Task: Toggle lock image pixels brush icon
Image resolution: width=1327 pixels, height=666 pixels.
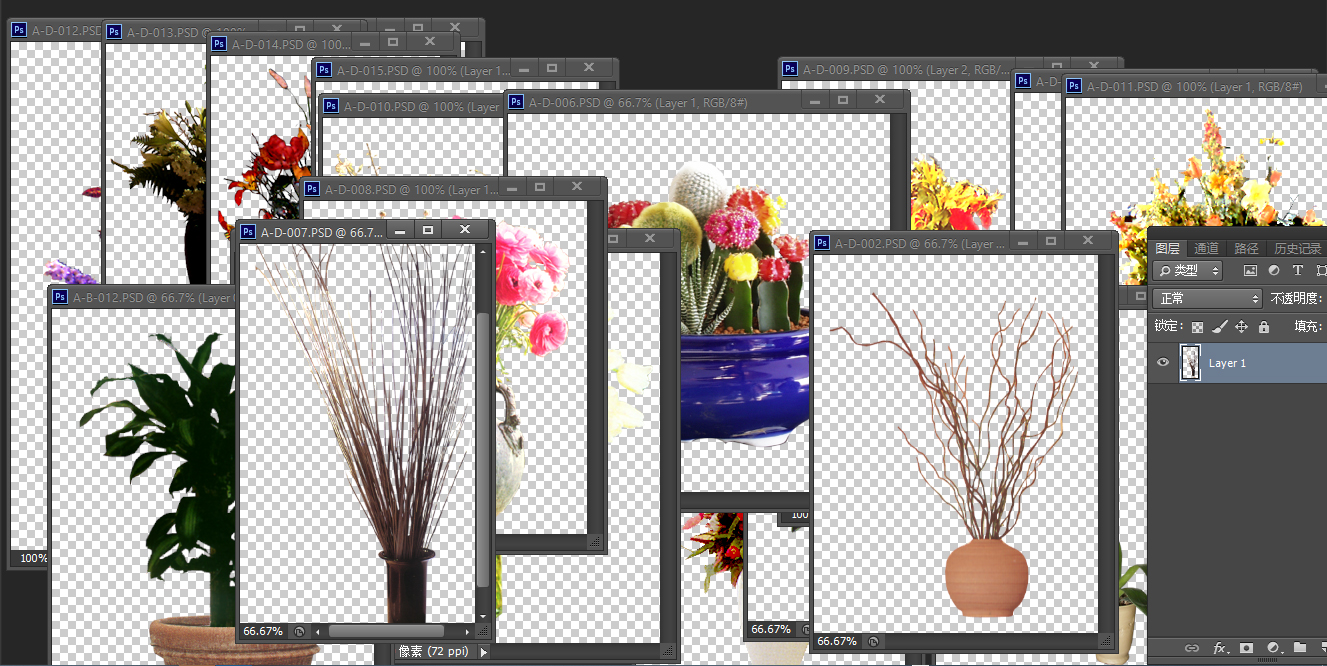Action: tap(1219, 327)
